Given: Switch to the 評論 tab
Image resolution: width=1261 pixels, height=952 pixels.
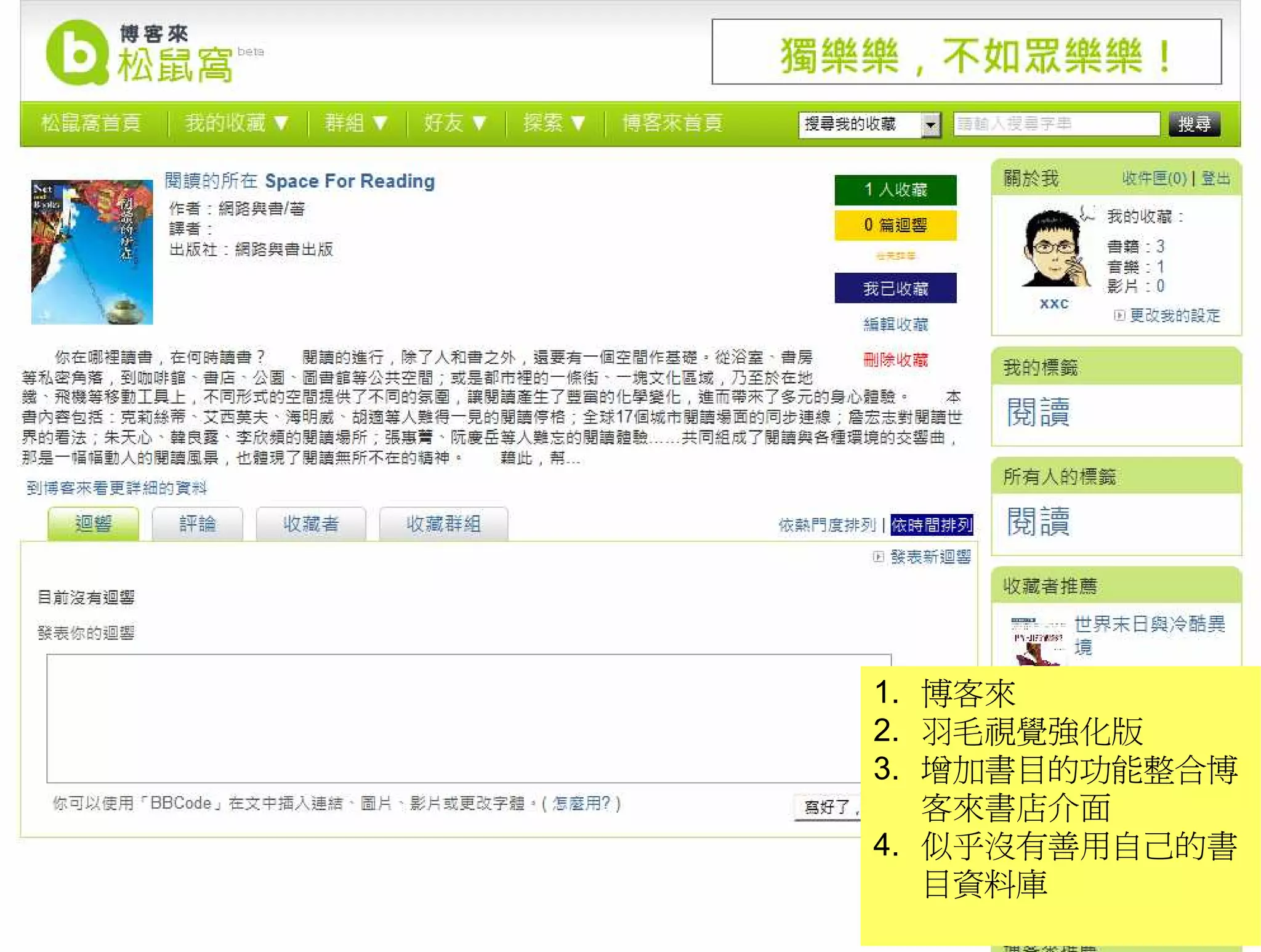Looking at the screenshot, I should point(197,524).
